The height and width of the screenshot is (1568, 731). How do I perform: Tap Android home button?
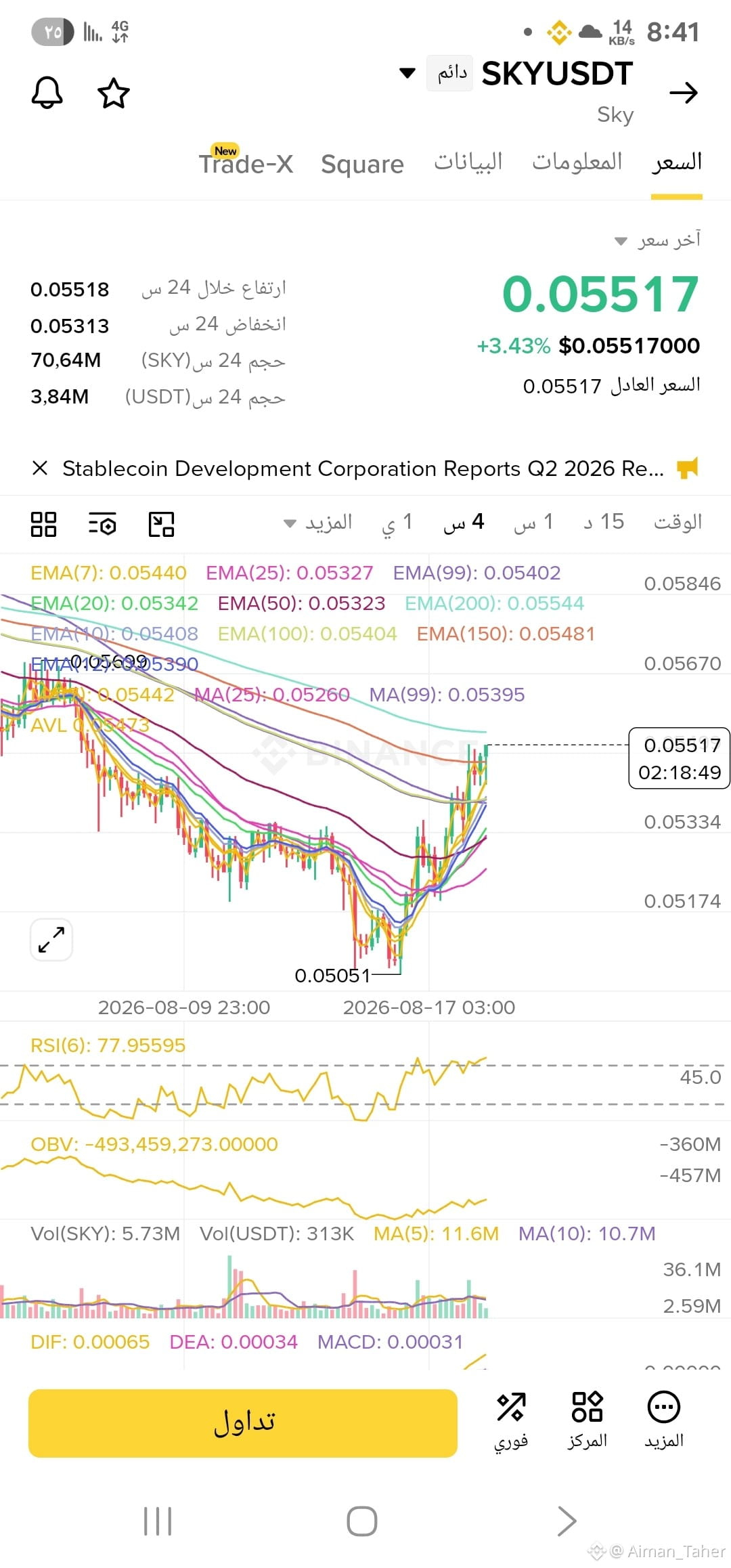(x=362, y=1521)
